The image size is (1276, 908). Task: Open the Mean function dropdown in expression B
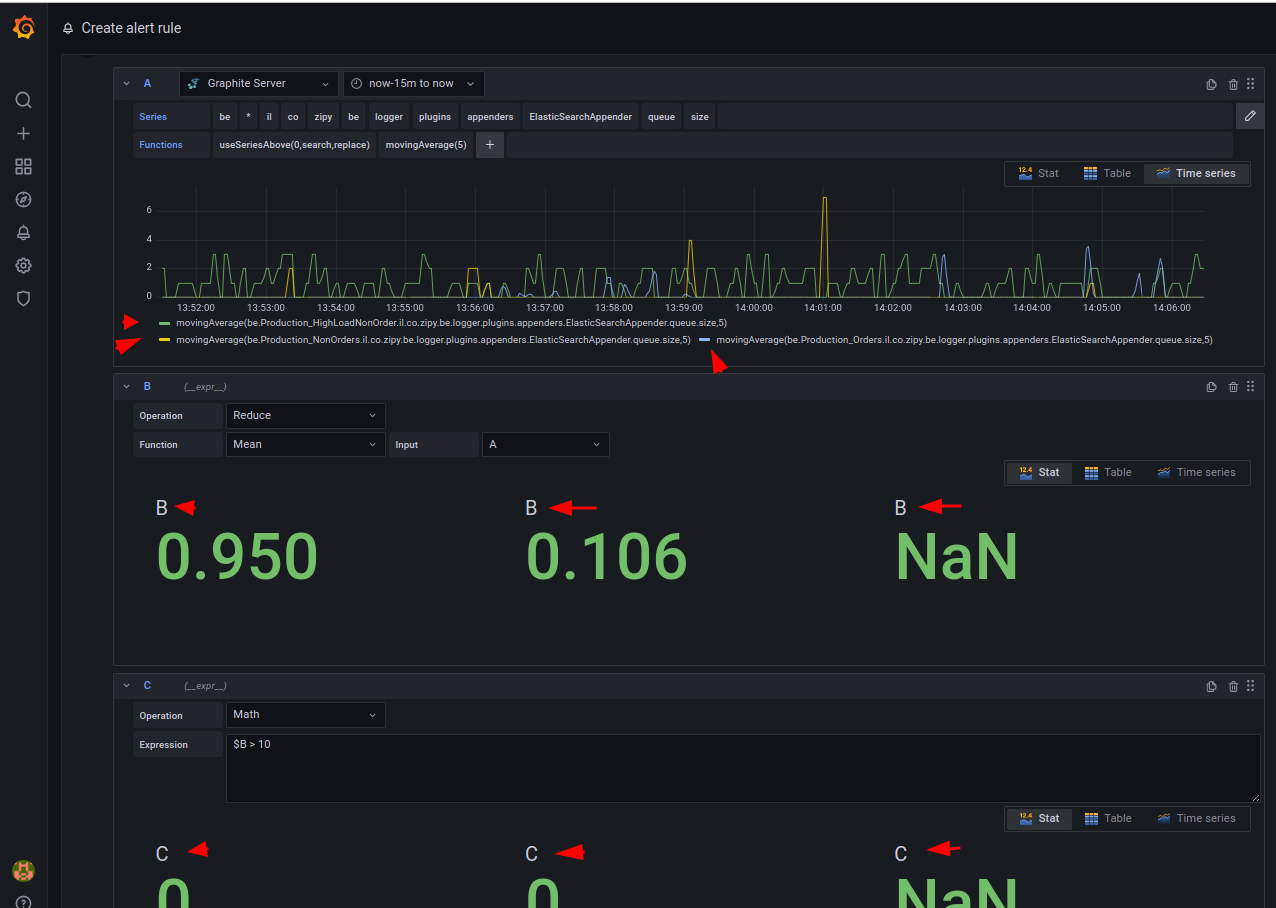coord(305,444)
